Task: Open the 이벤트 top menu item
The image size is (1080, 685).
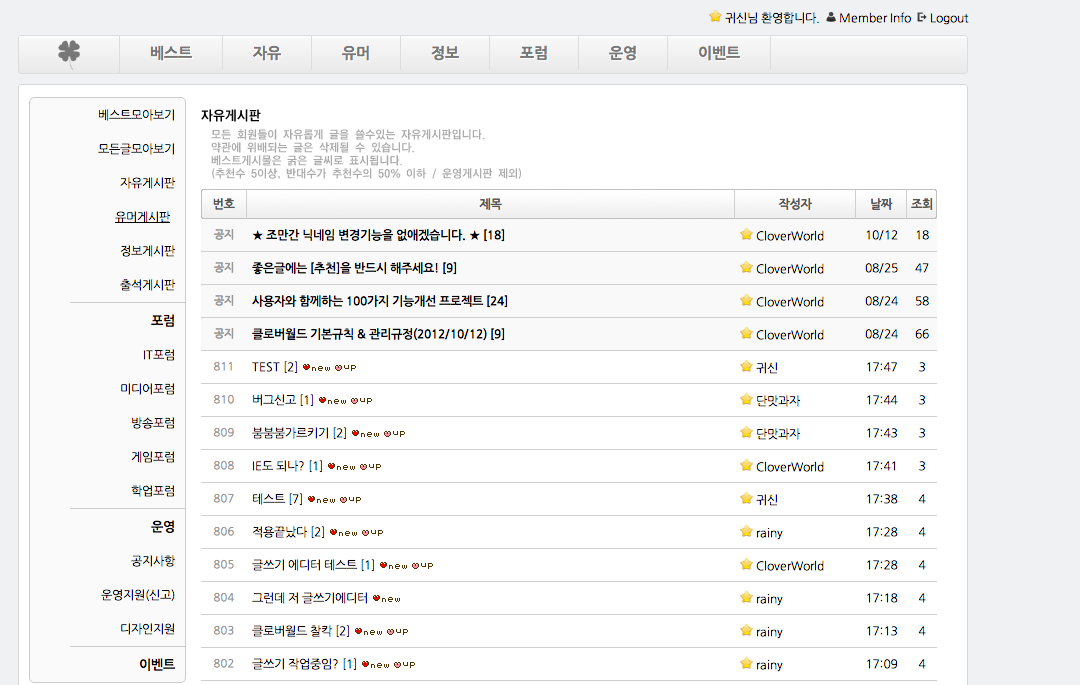Action: click(x=718, y=54)
